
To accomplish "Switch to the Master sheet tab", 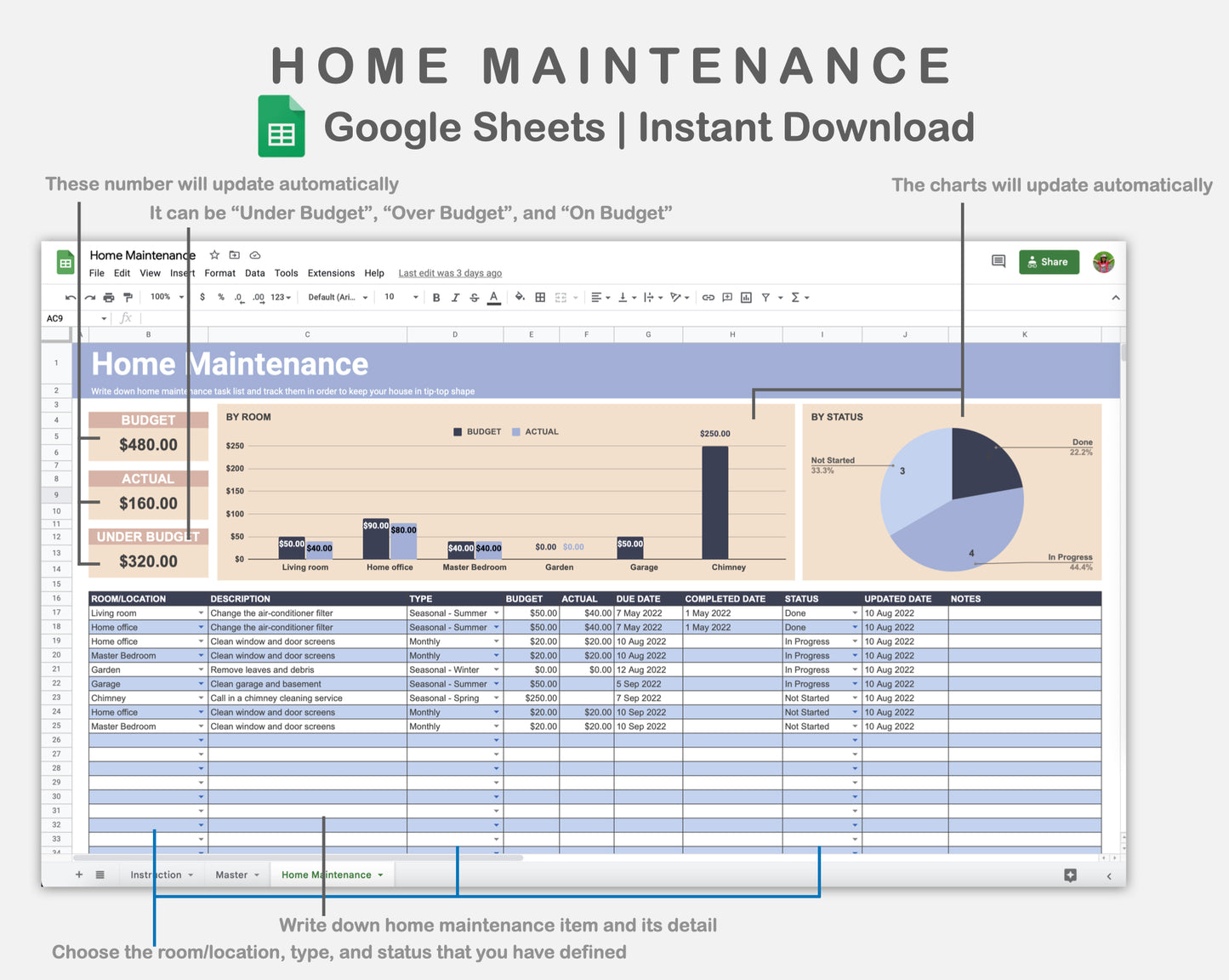I will (230, 875).
